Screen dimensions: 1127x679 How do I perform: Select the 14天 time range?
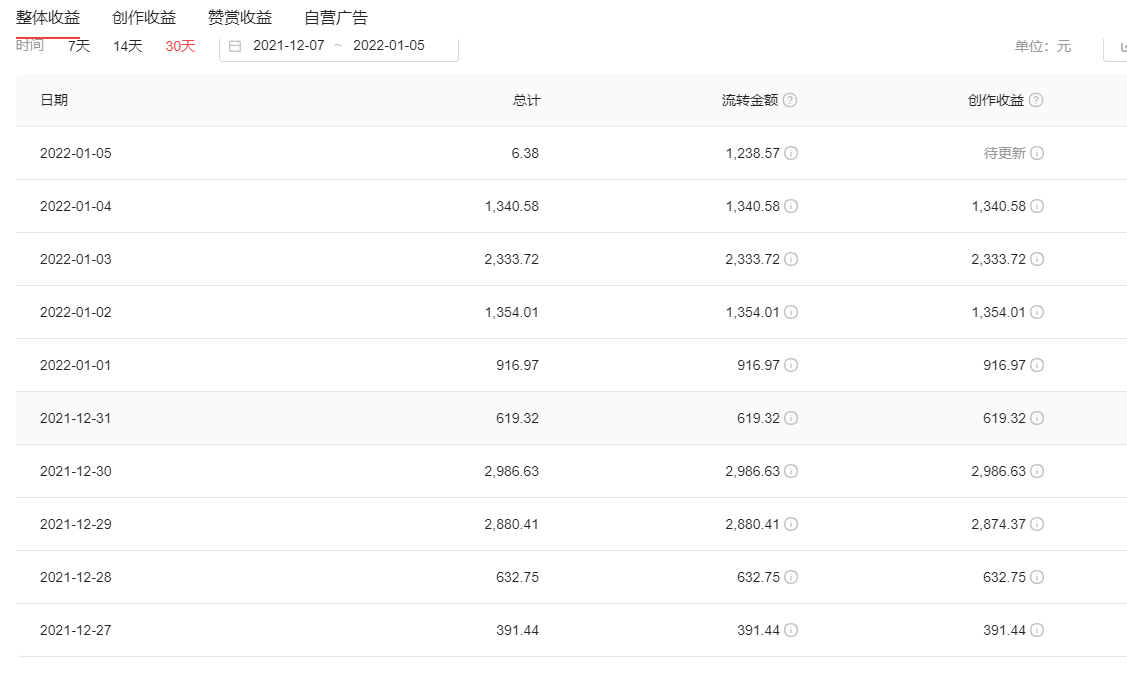(x=128, y=46)
